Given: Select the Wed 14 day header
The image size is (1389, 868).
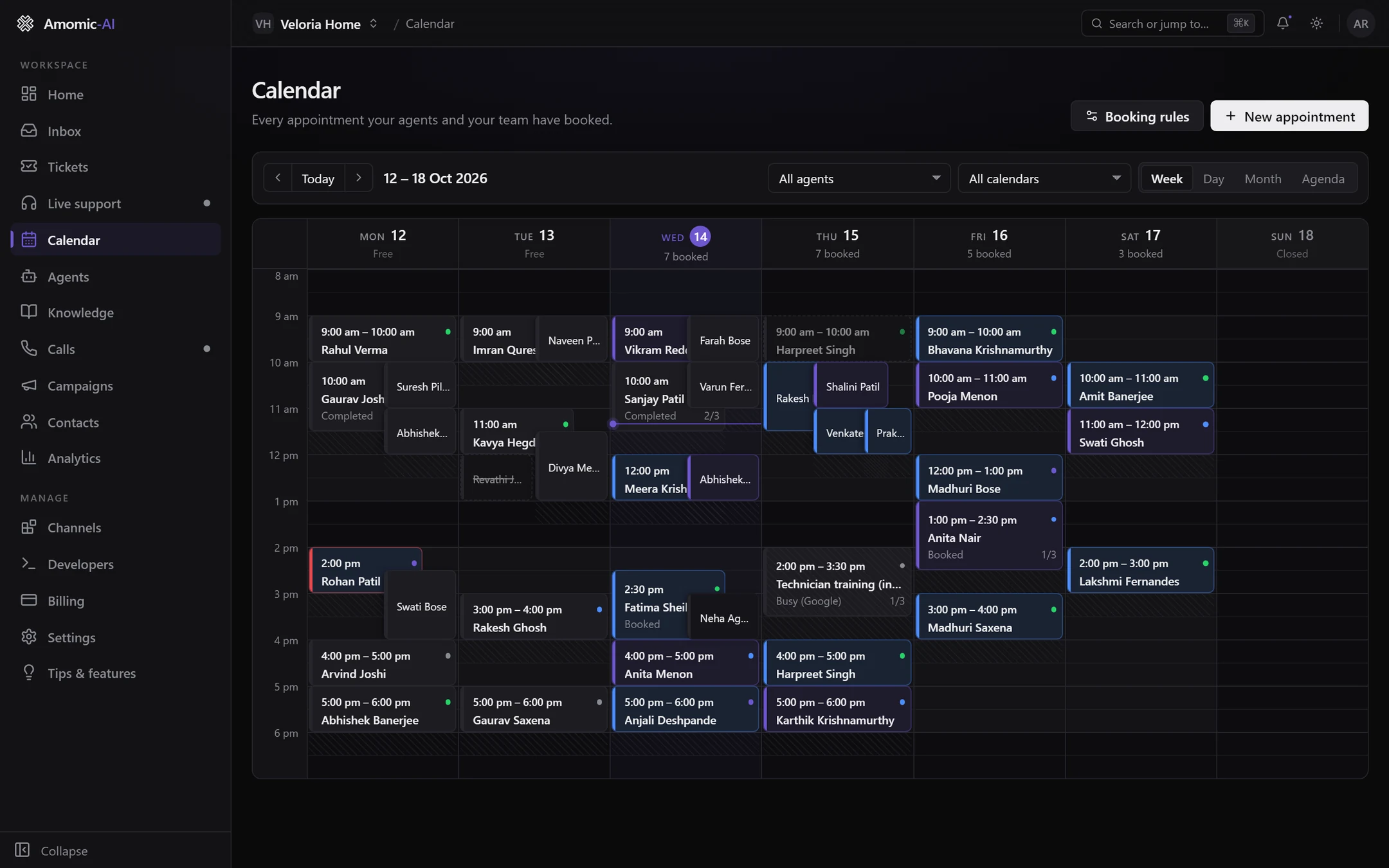Looking at the screenshot, I should tap(685, 244).
